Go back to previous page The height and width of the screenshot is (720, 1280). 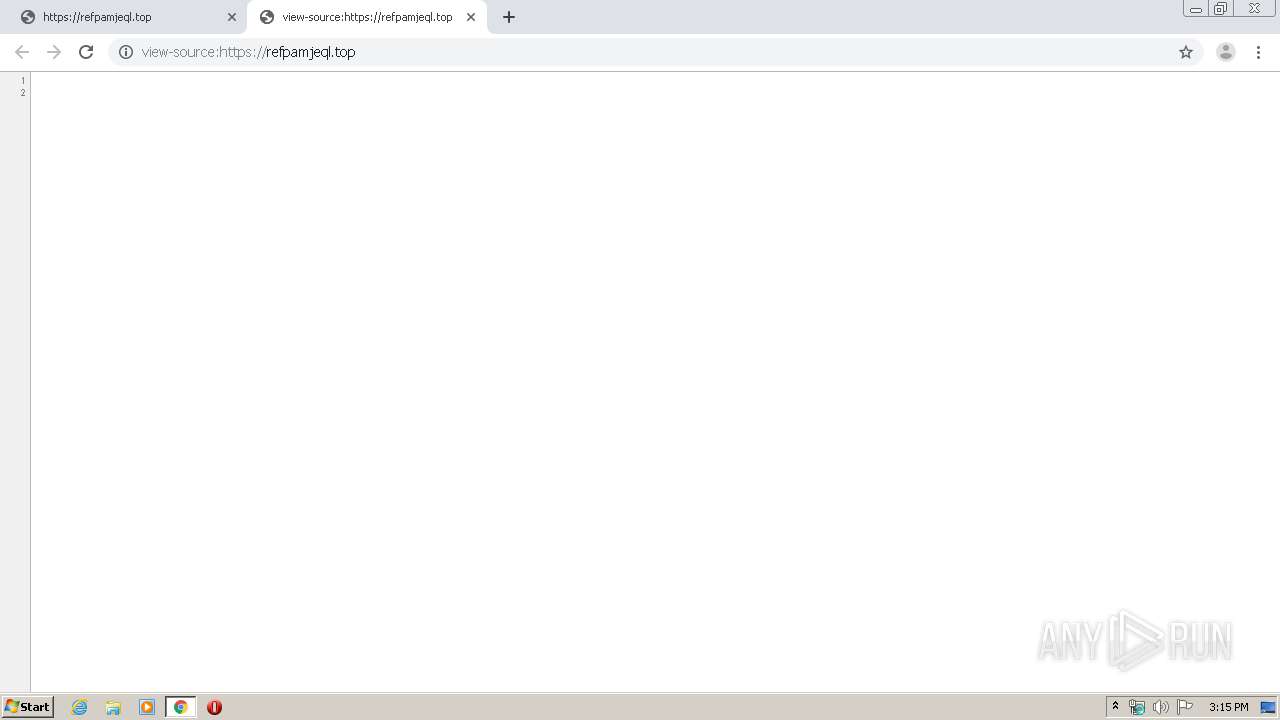(x=22, y=52)
